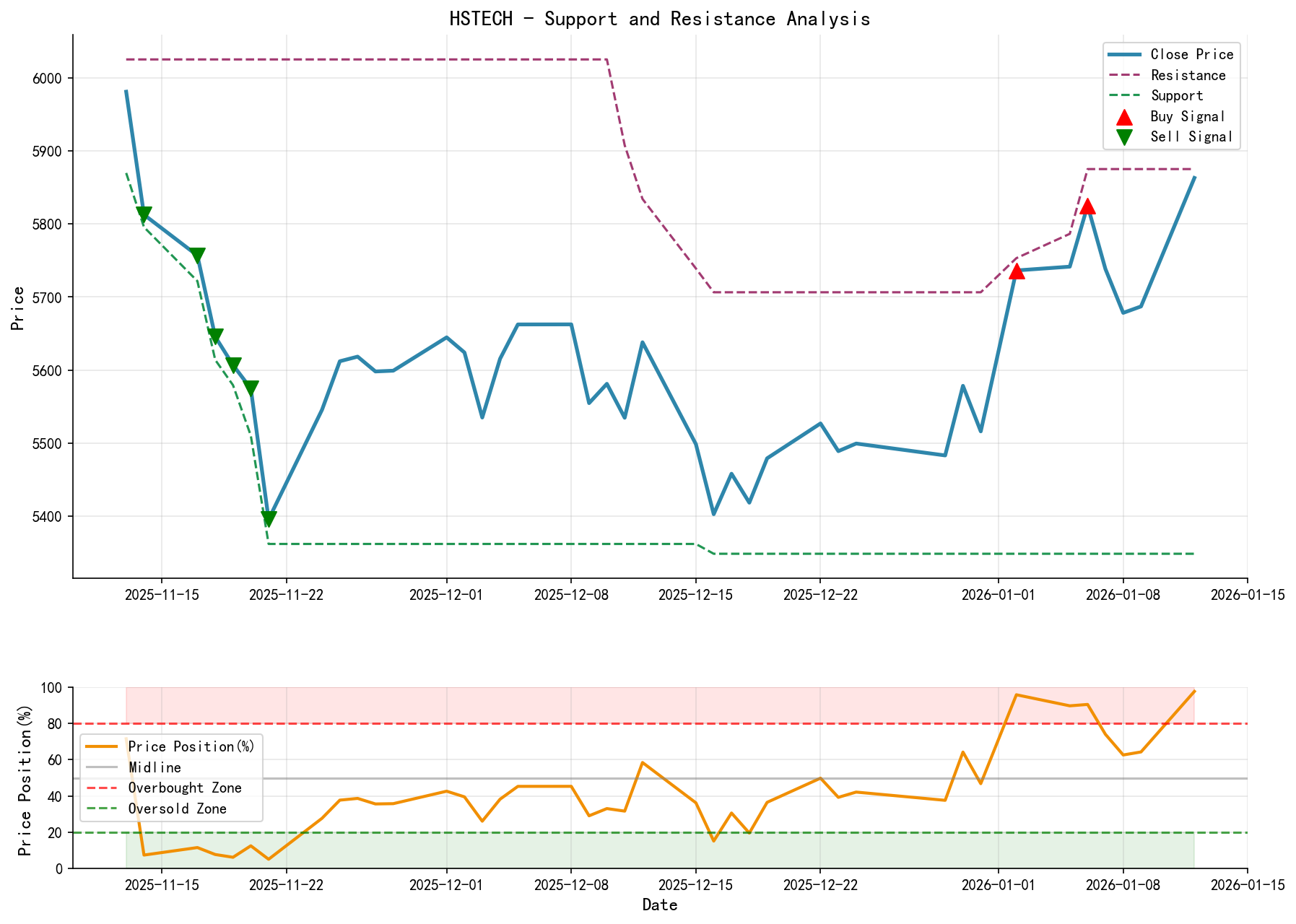Click the first sell signal marker near 2025-11-14
The width and height of the screenshot is (1296, 924).
pos(144,212)
